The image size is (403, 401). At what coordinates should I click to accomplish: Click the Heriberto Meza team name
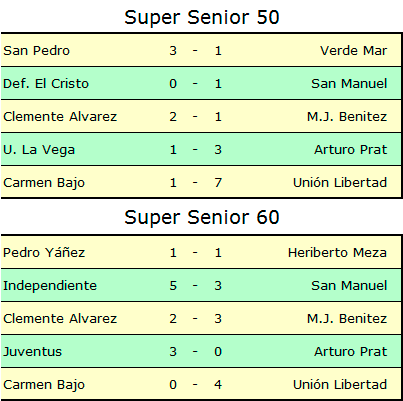point(337,253)
